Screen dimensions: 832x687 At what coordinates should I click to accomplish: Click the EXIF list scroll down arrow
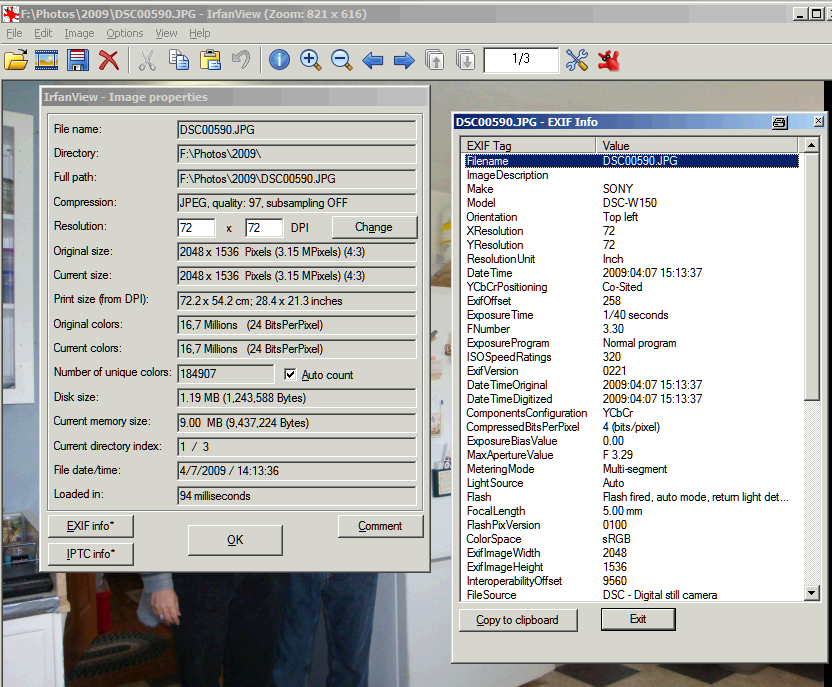click(x=811, y=594)
